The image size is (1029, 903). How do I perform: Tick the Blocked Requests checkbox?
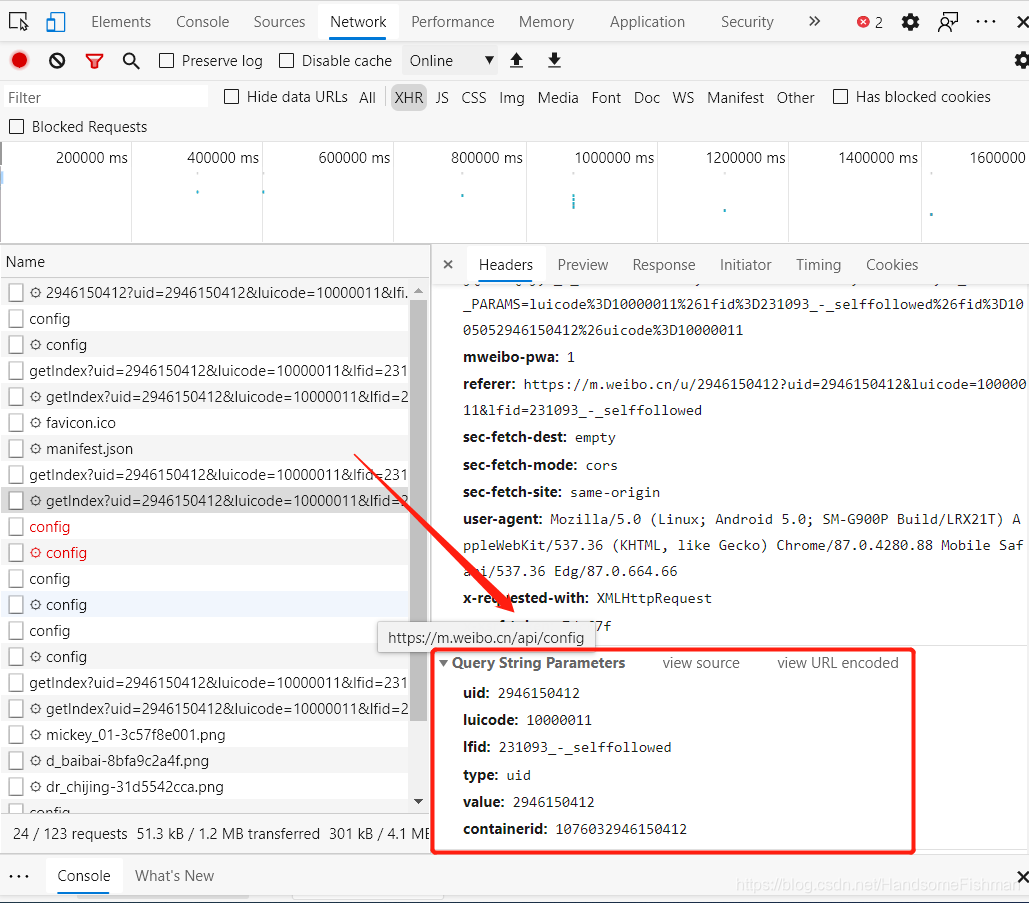coord(16,127)
